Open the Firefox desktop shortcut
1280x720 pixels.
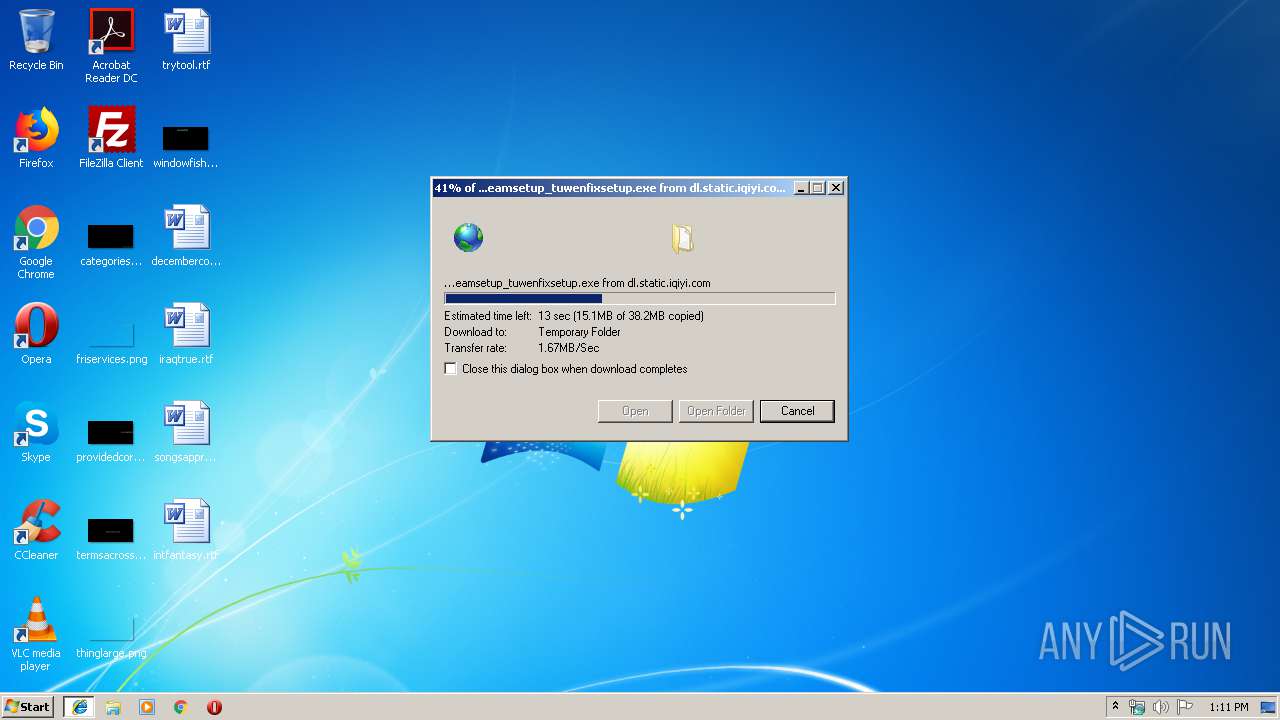click(36, 138)
